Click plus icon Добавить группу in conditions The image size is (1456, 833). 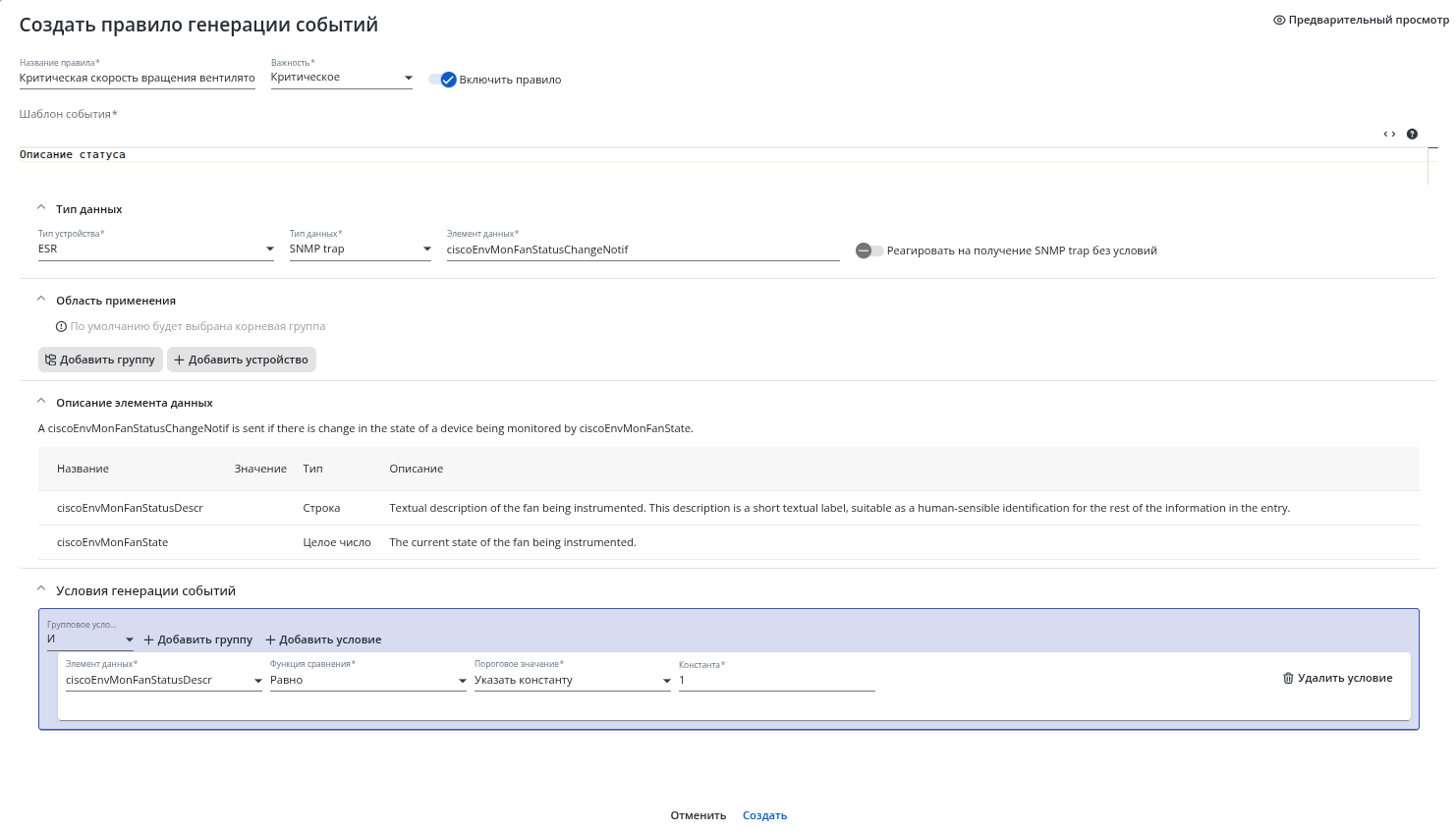148,639
